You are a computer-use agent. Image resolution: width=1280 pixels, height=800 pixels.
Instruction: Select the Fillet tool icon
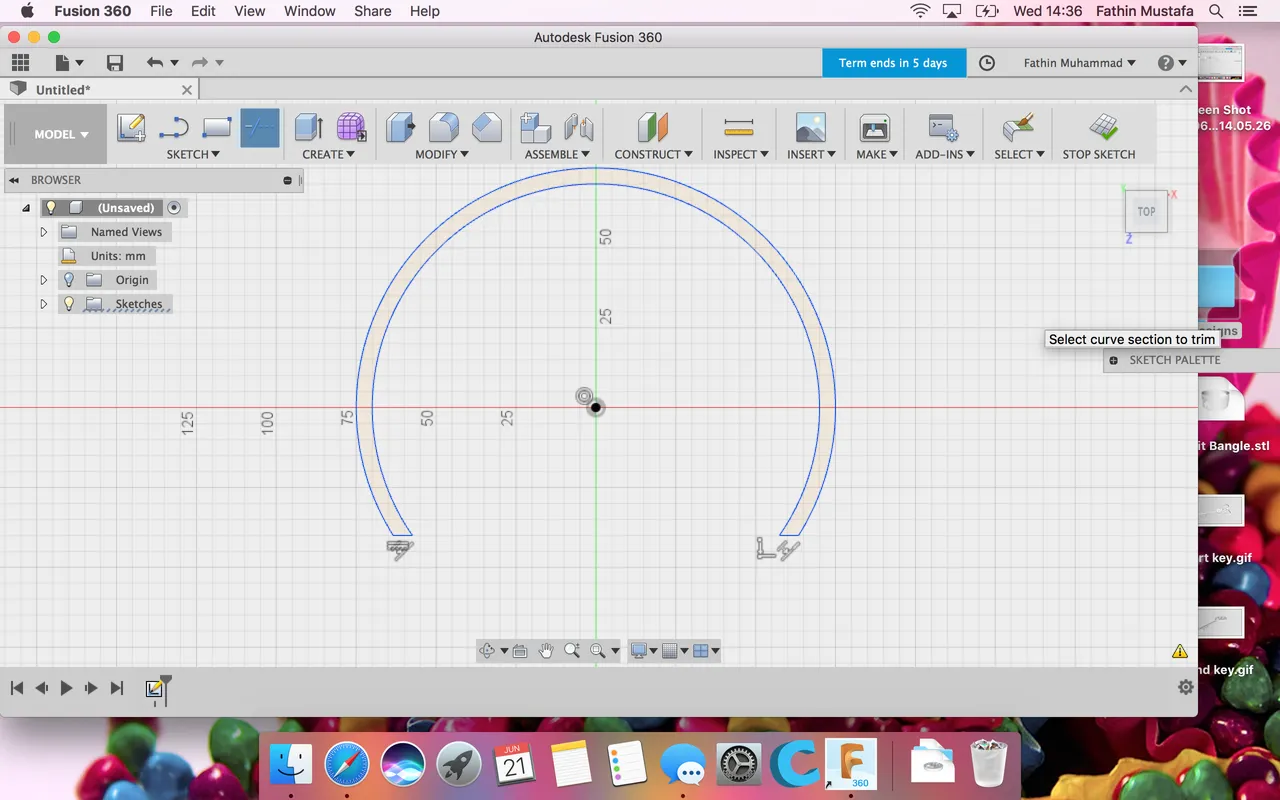point(444,128)
